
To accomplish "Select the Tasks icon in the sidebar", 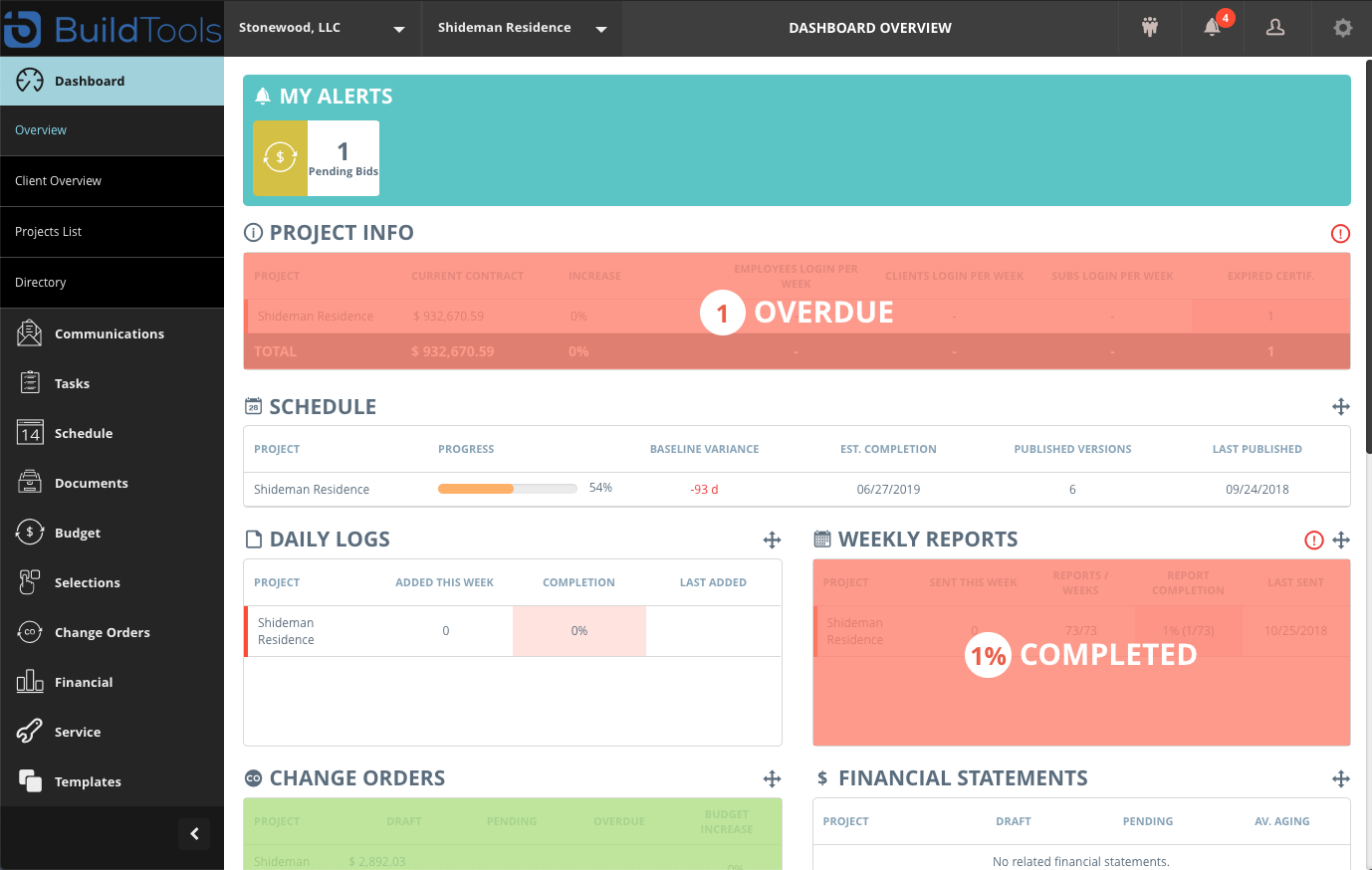I will [29, 382].
